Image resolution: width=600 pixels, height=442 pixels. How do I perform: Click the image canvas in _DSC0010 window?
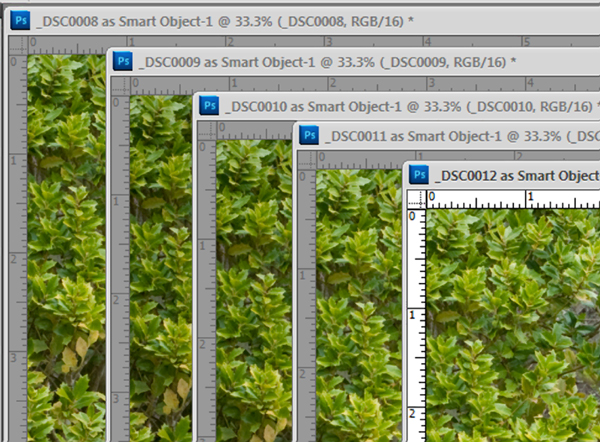click(254, 291)
